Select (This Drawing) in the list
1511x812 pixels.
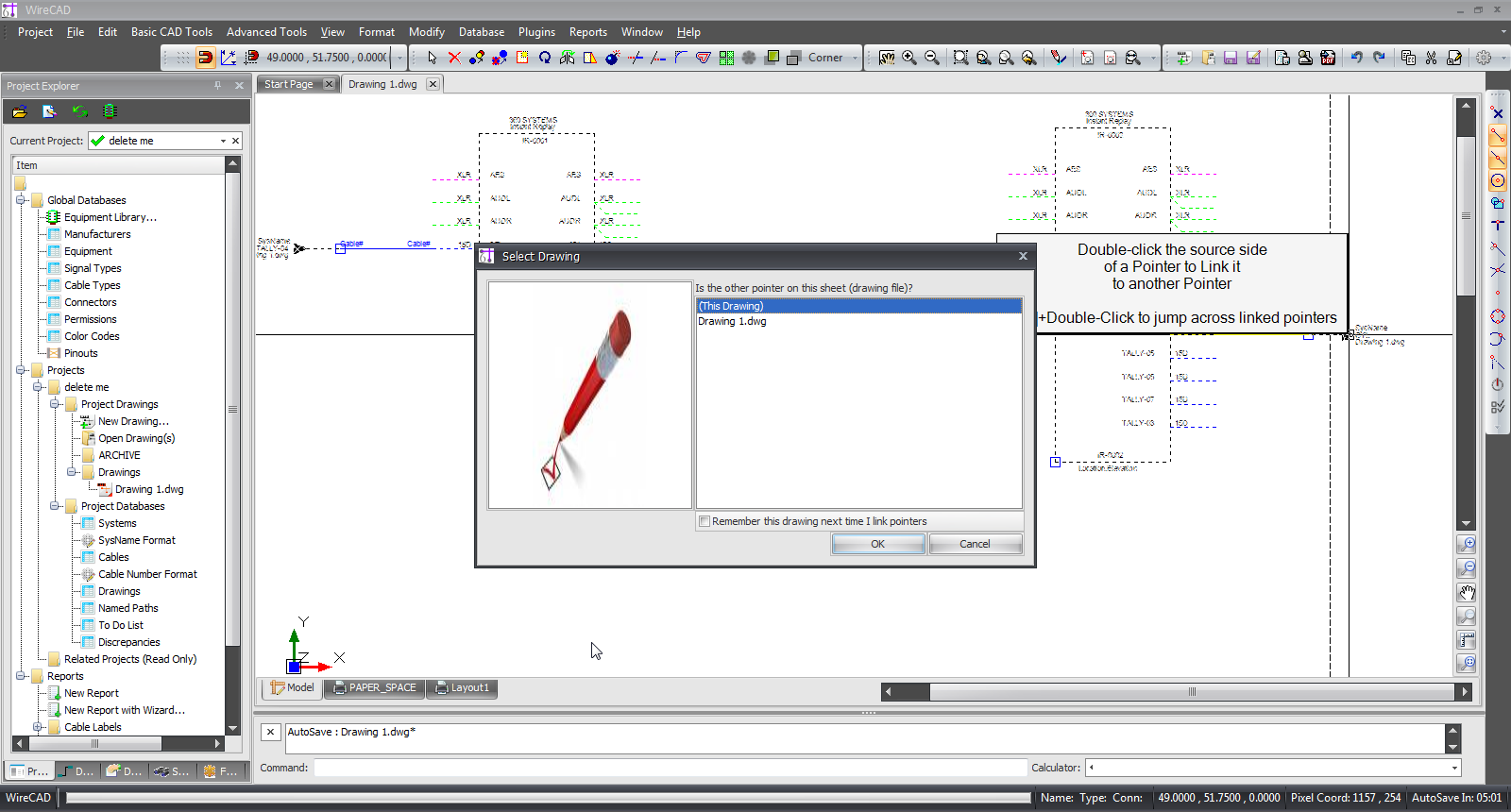tap(858, 306)
